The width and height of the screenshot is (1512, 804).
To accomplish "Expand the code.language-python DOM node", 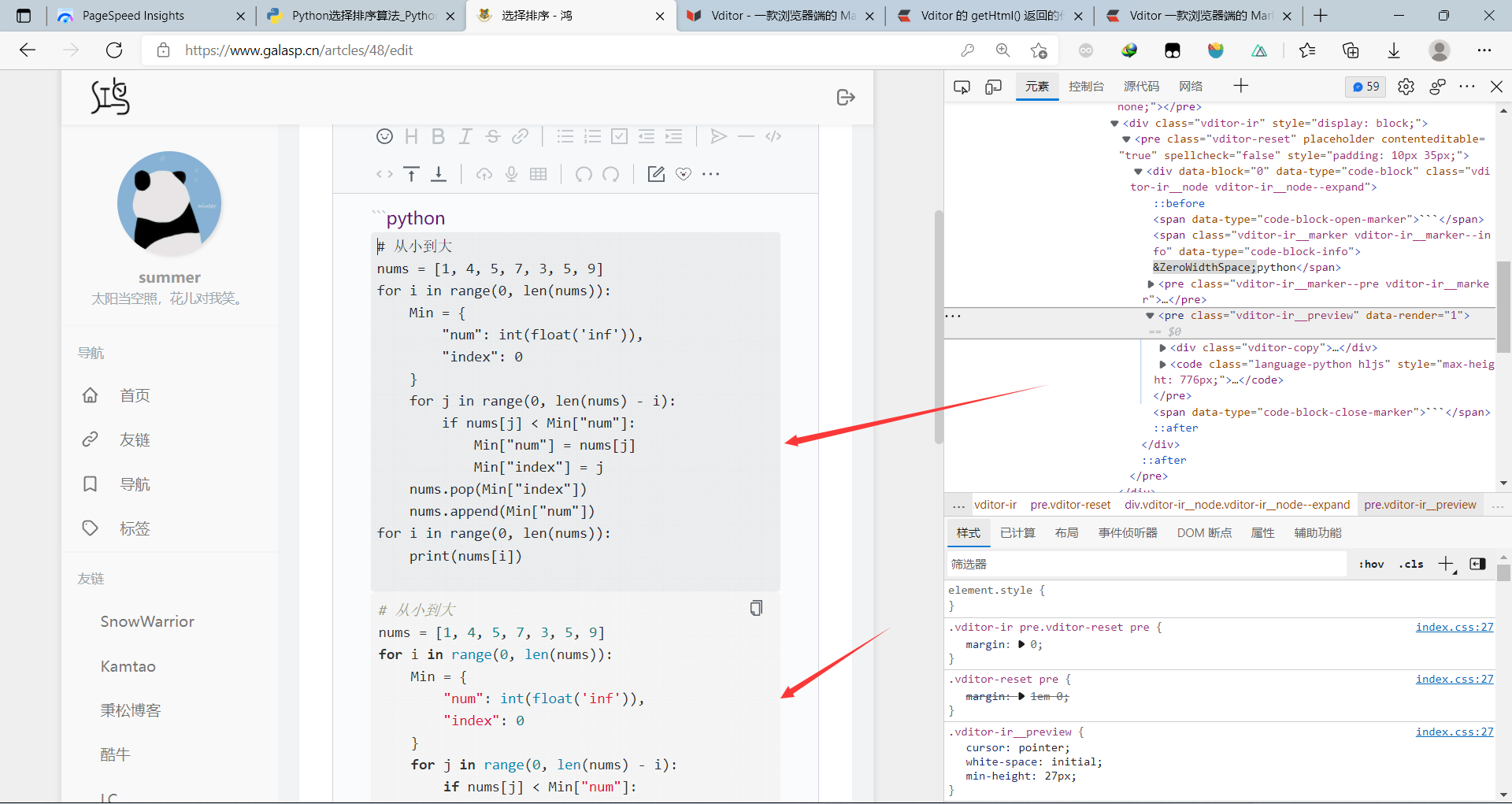I will 1162,365.
